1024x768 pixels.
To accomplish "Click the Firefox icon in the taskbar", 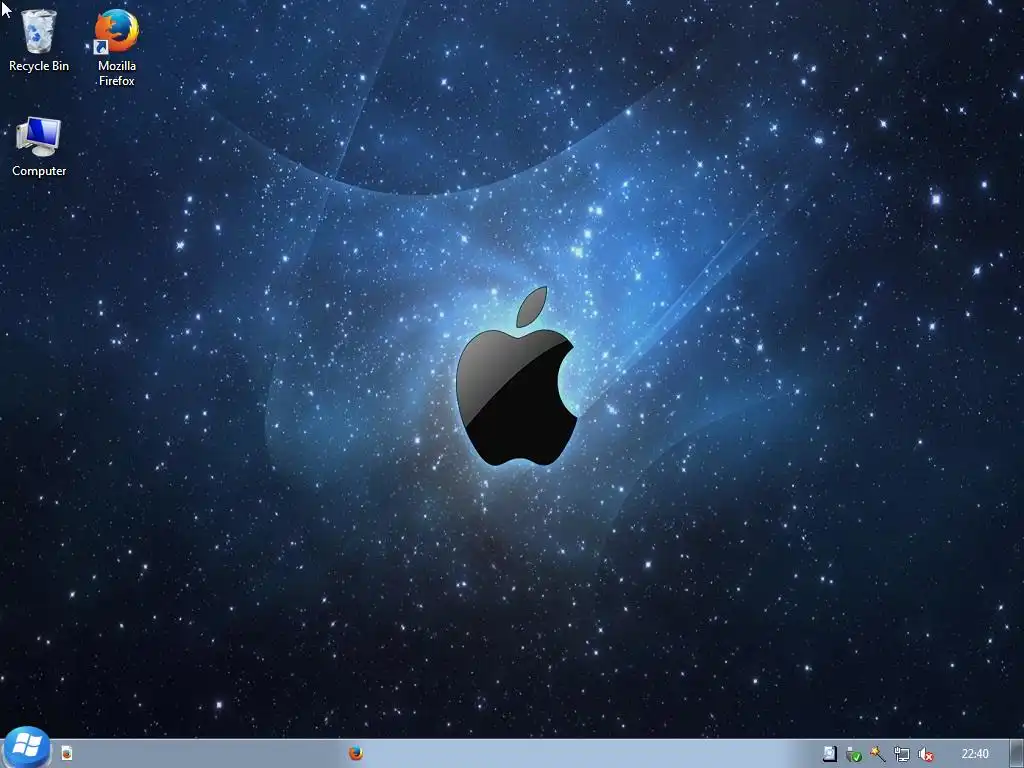I will tap(355, 754).
